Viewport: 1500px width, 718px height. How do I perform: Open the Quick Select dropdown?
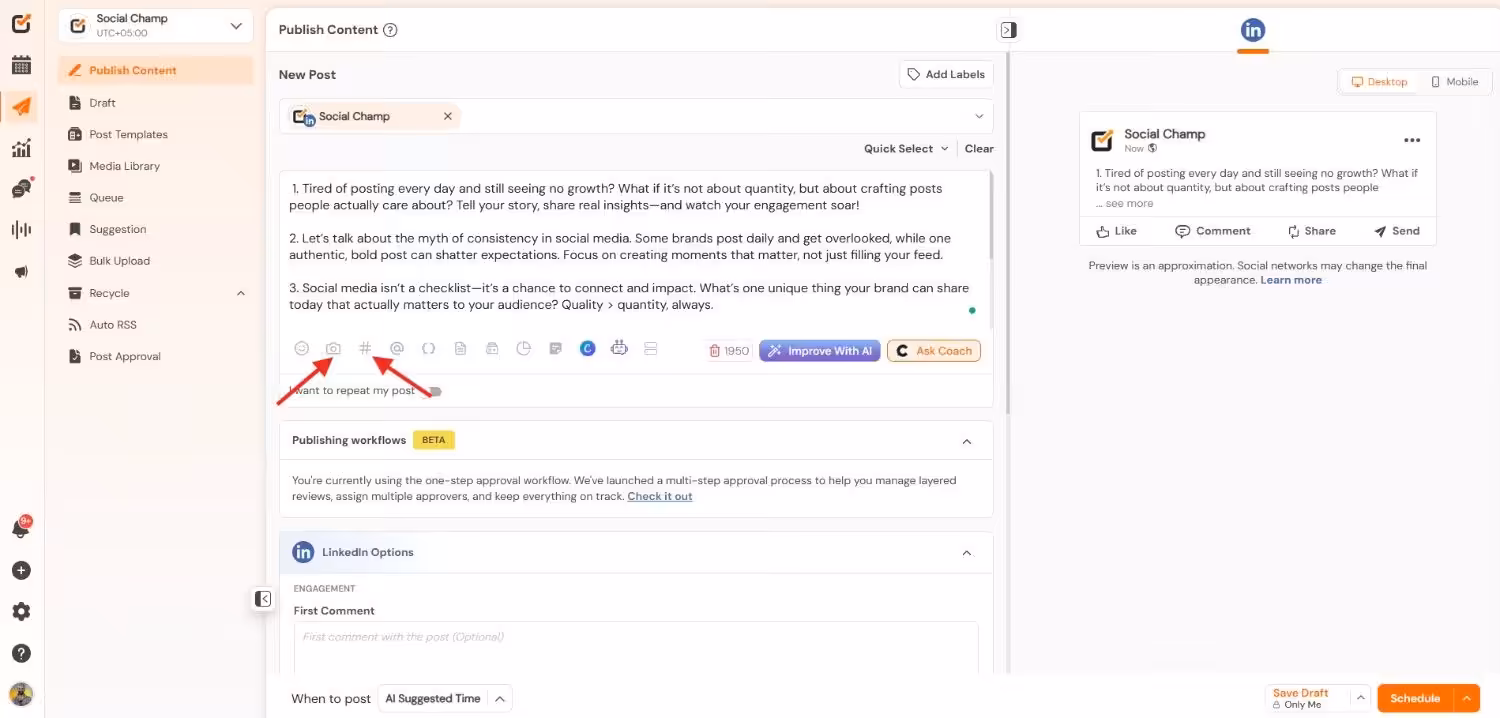point(906,149)
